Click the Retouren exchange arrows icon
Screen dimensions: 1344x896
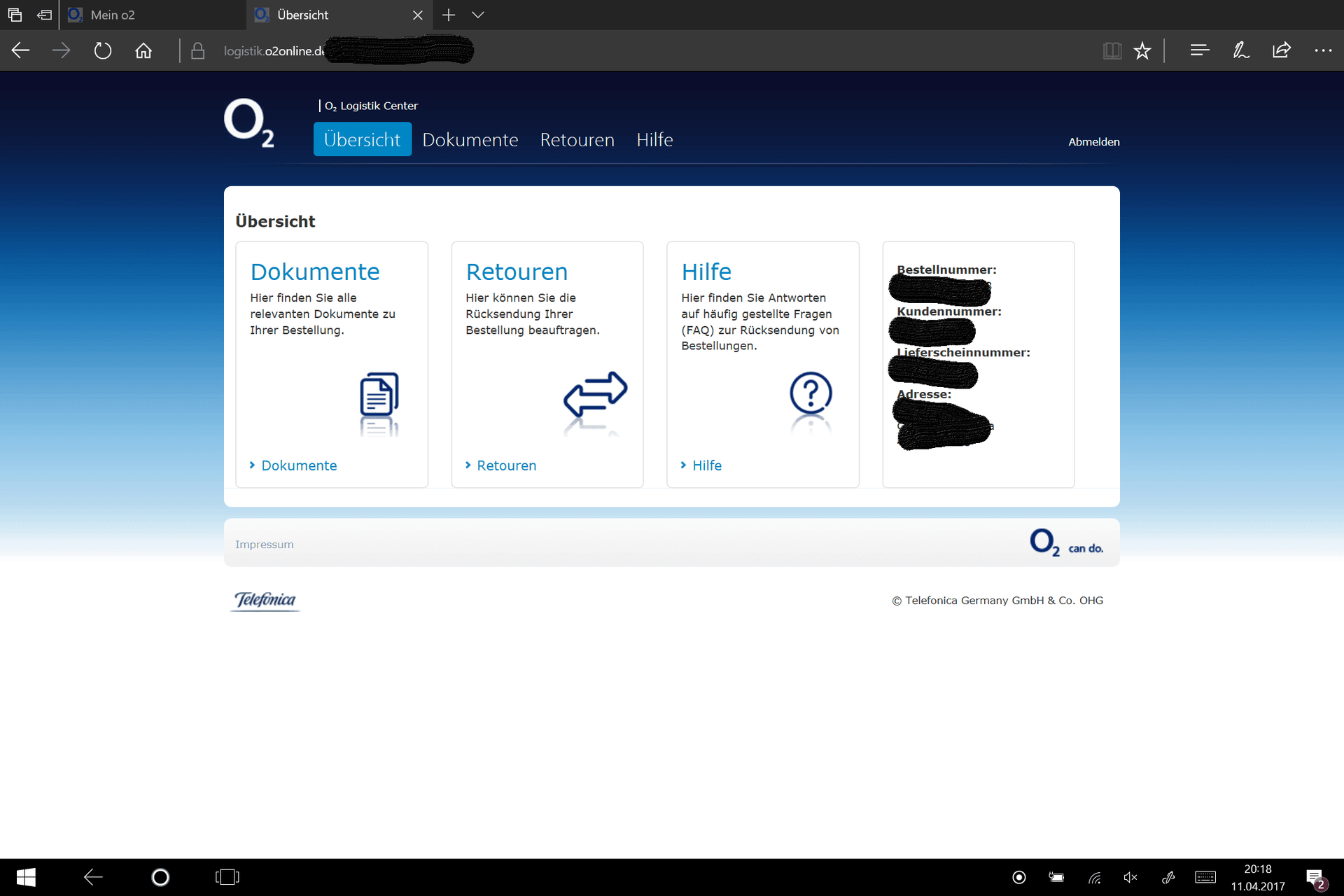(x=595, y=393)
